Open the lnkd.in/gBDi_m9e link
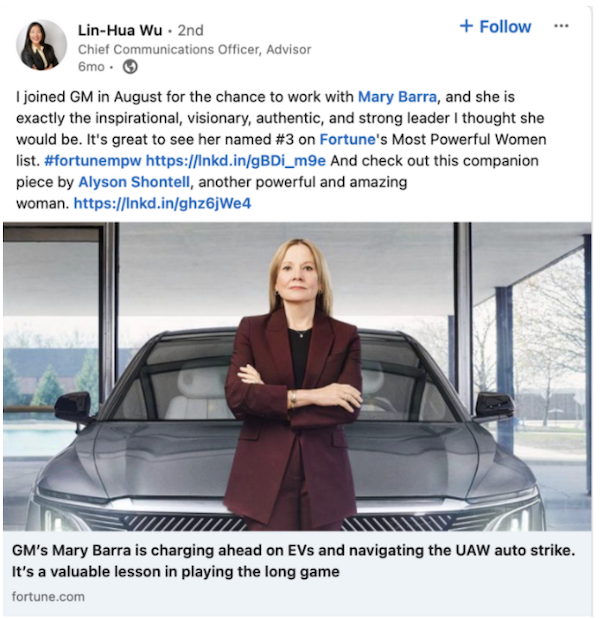This screenshot has height=619, width=600. pyautogui.click(x=236, y=161)
